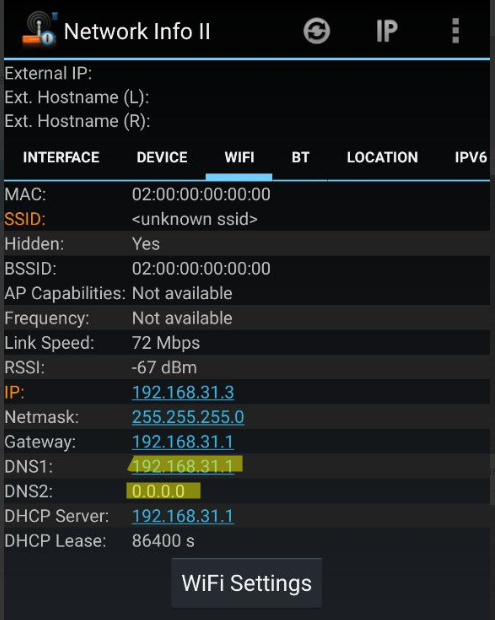Viewport: 495px width, 620px height.
Task: Open the three-dot overflow menu
Action: (455, 30)
